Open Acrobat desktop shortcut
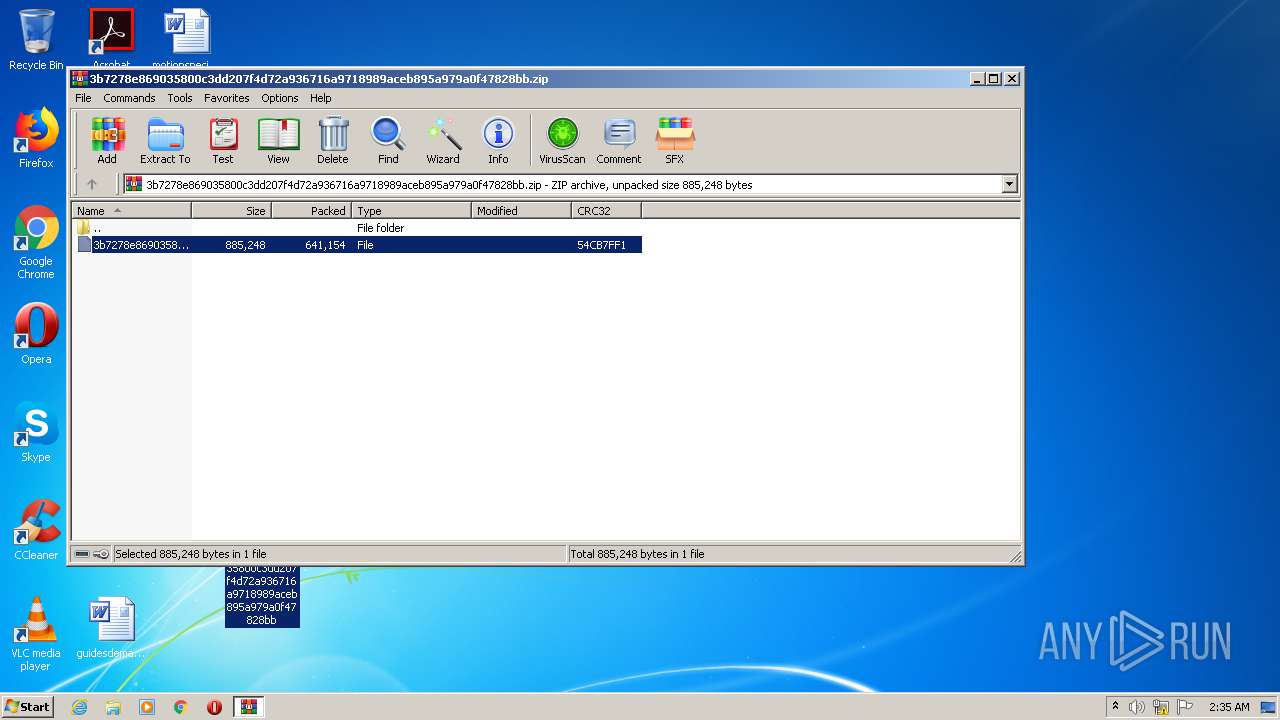 (111, 38)
